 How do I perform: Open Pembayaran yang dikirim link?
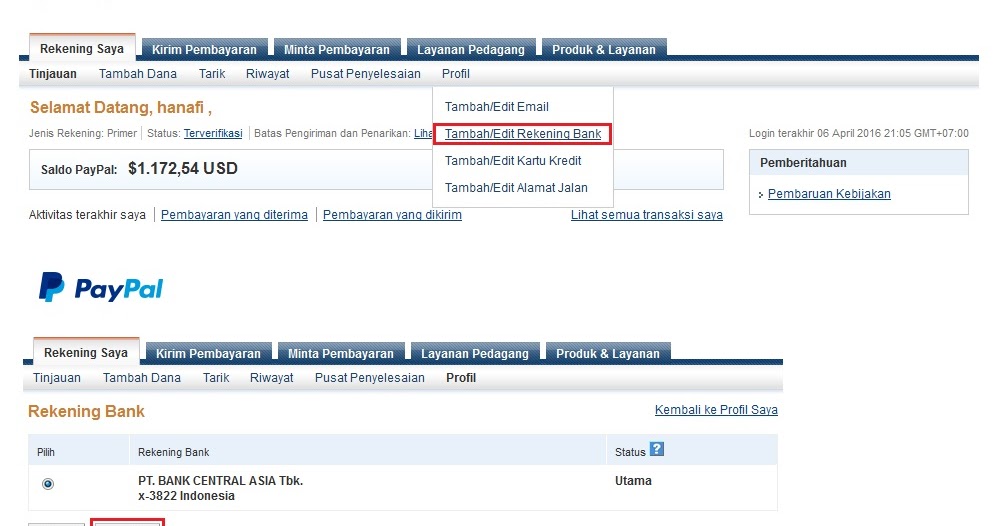(392, 215)
